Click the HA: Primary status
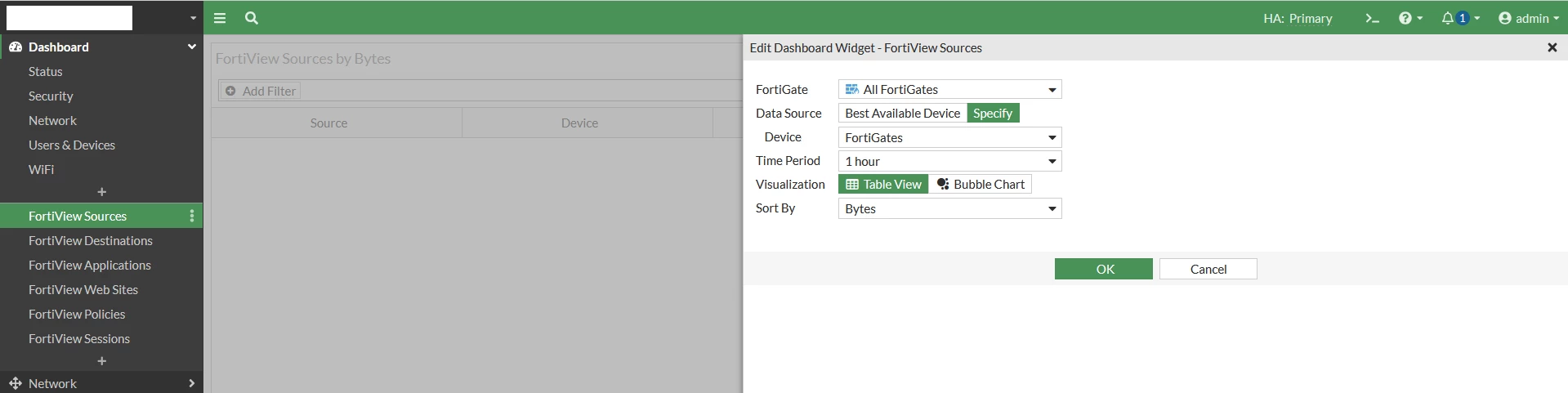Image resolution: width=1568 pixels, height=393 pixels. tap(1298, 18)
